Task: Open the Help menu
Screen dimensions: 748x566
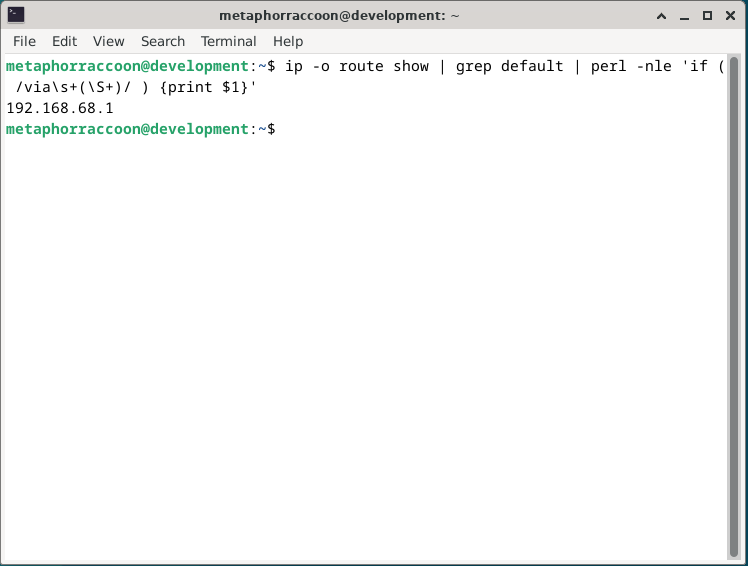Action: [288, 41]
